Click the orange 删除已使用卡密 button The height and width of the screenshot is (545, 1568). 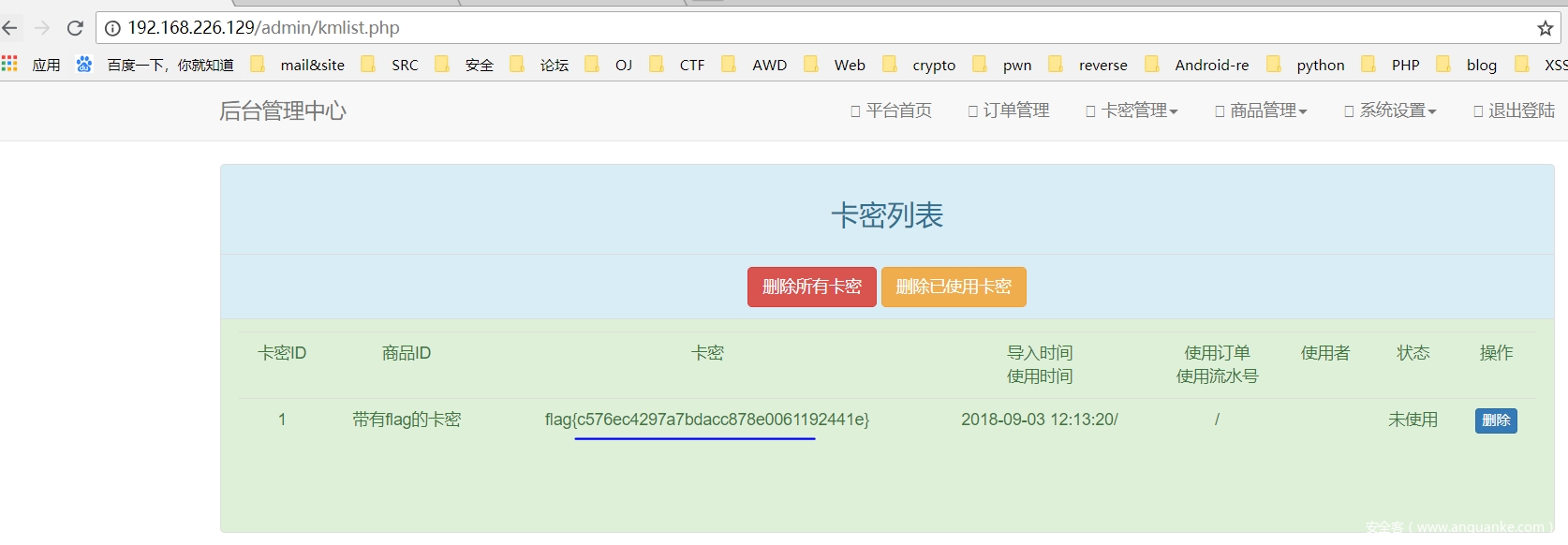click(x=954, y=287)
